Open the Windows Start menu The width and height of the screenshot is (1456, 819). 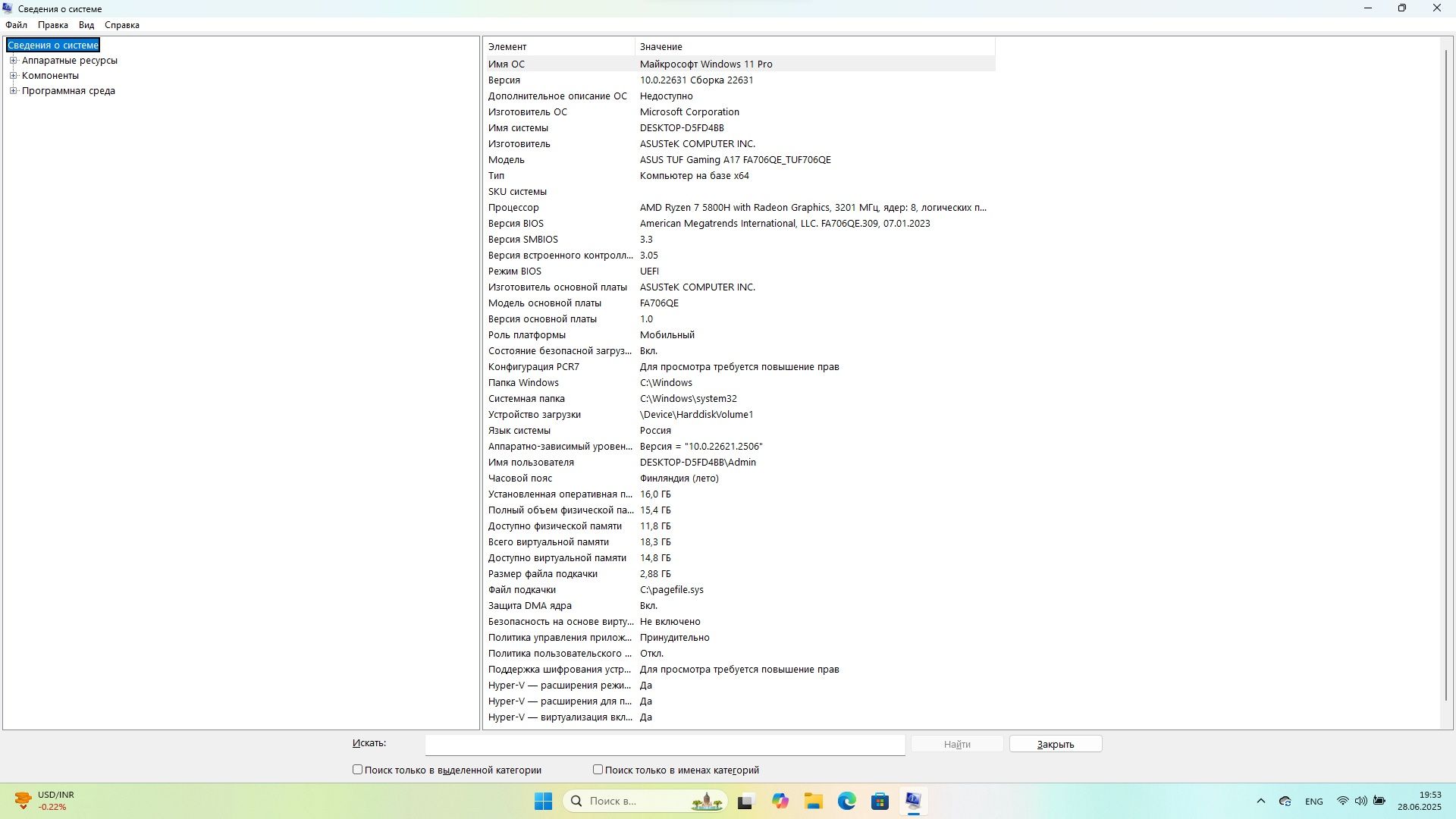(x=543, y=801)
